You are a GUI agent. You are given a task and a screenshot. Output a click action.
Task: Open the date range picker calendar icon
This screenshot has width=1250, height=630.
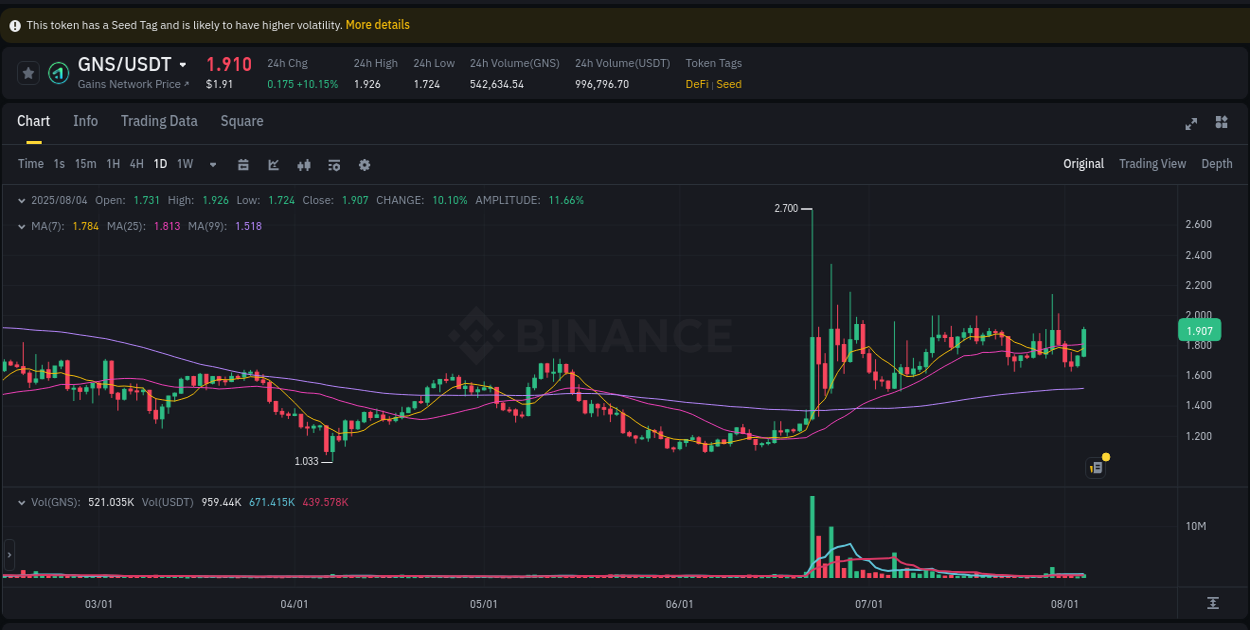tap(243, 164)
